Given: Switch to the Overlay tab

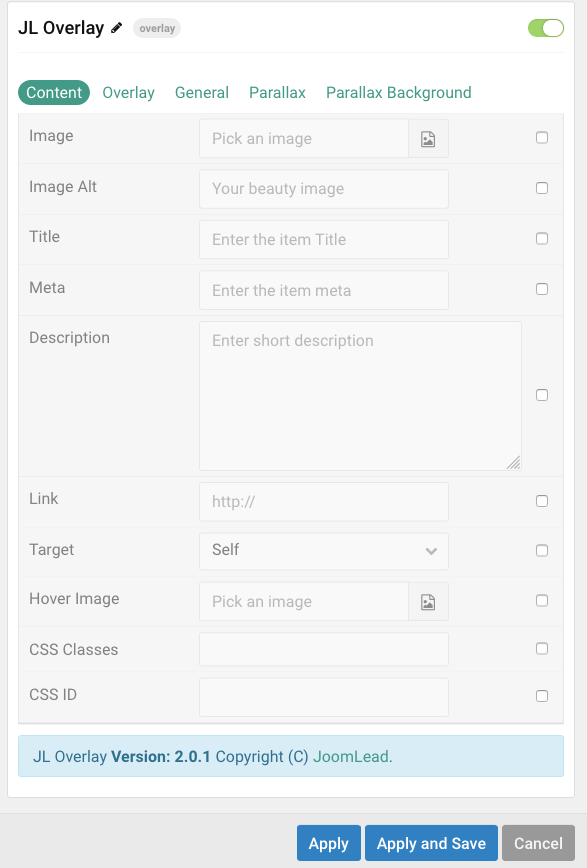Looking at the screenshot, I should [x=128, y=92].
